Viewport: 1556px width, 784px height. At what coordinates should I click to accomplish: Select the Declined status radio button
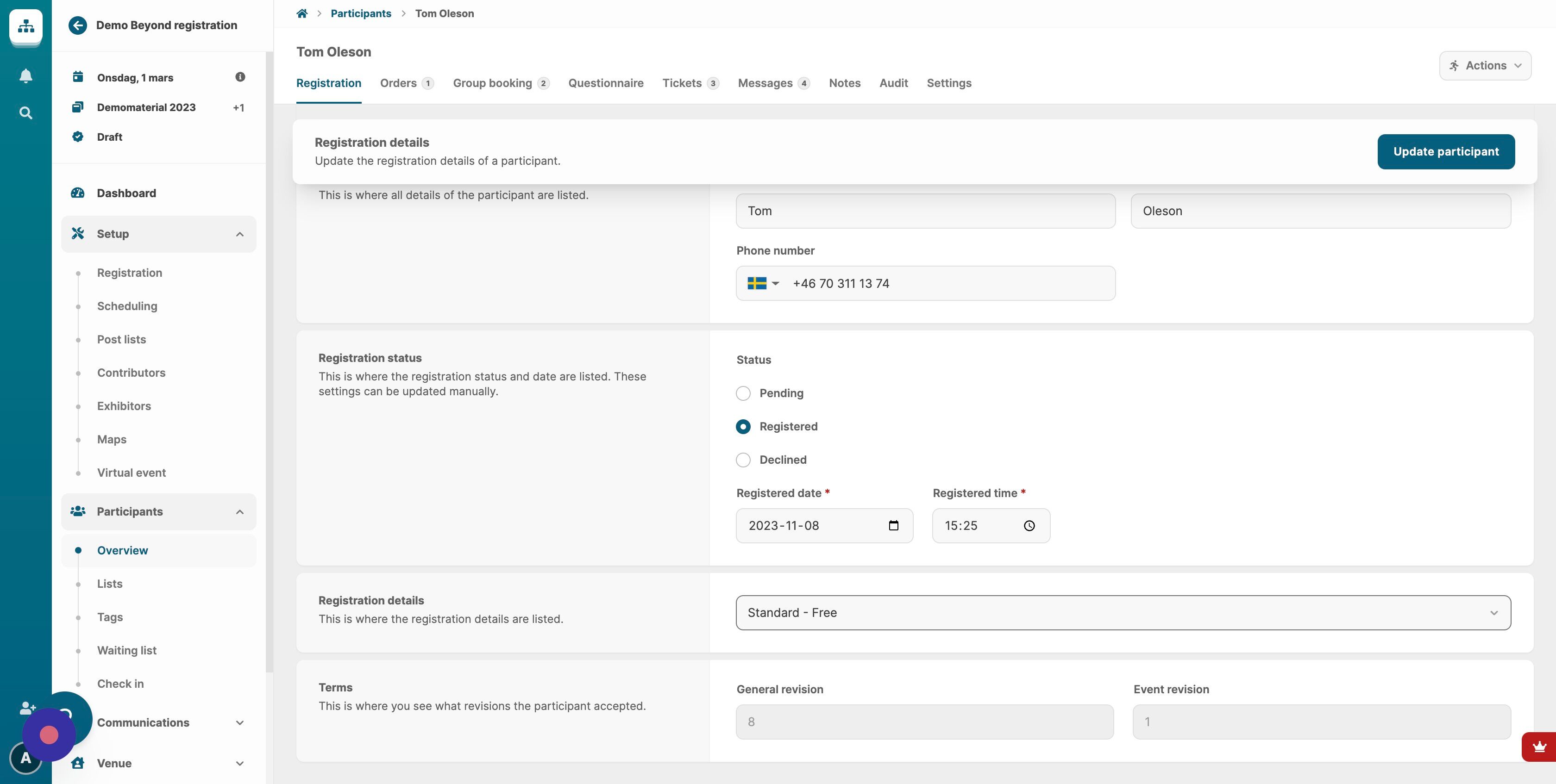click(x=743, y=460)
